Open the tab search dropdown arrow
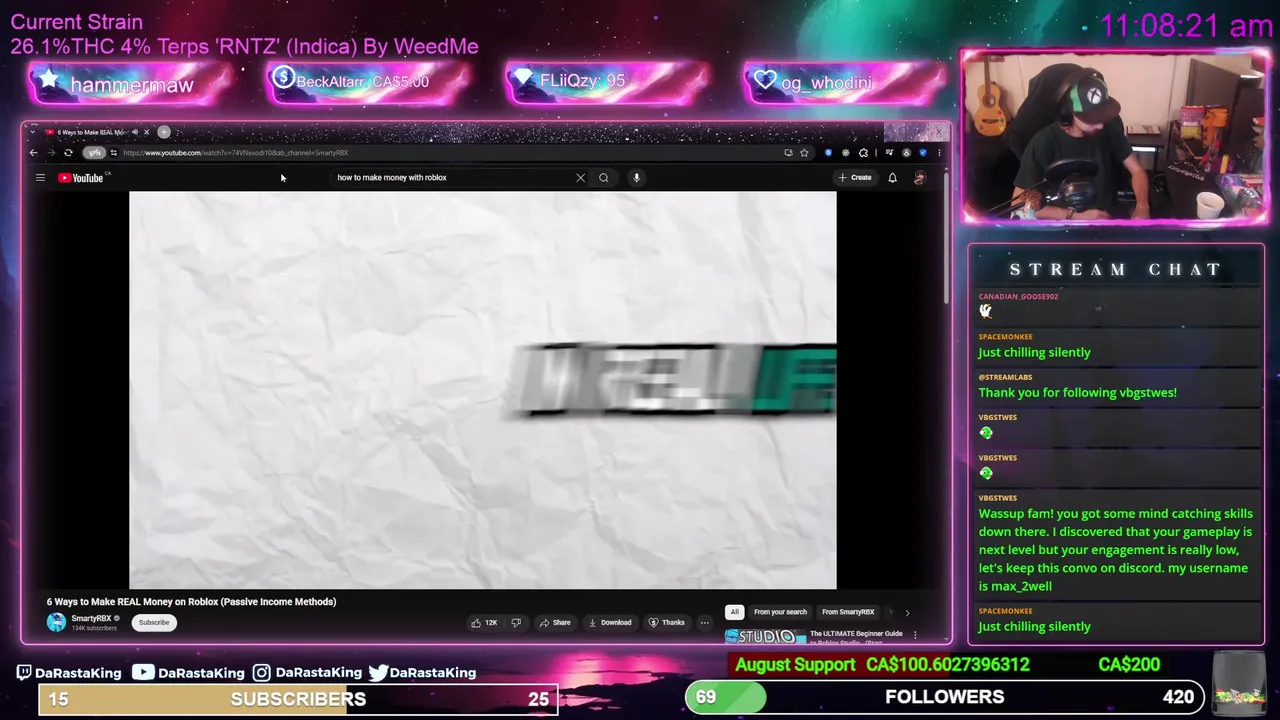Image resolution: width=1280 pixels, height=720 pixels. pyautogui.click(x=33, y=132)
